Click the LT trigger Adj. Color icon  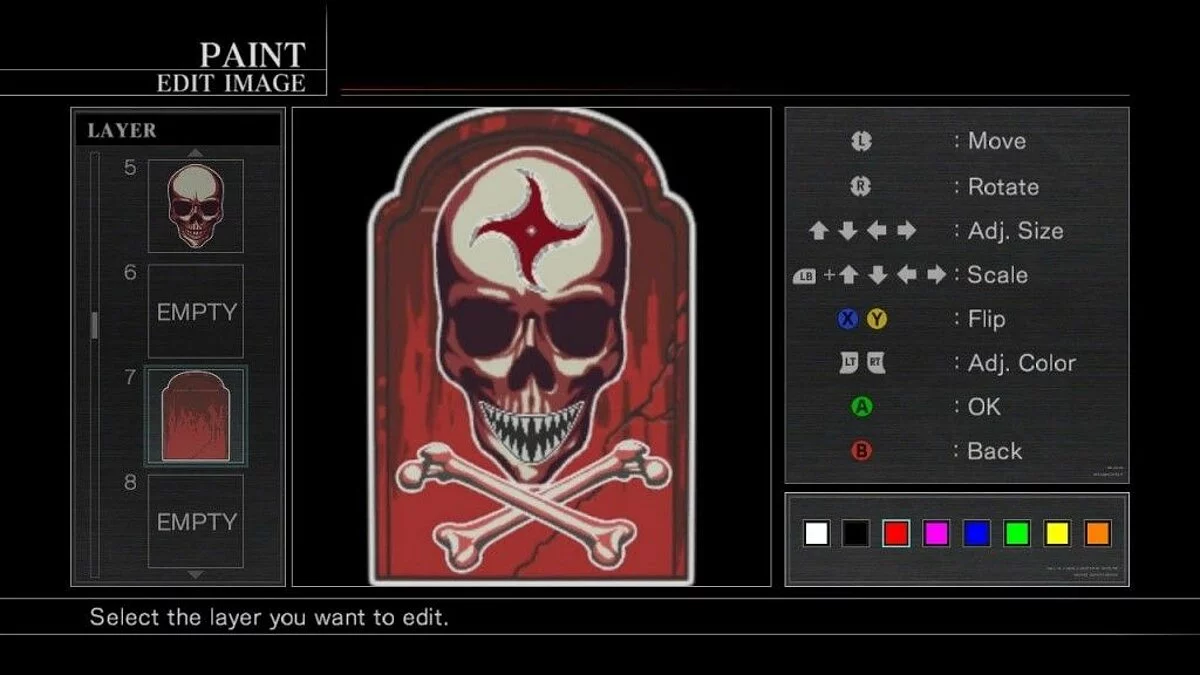pos(849,363)
